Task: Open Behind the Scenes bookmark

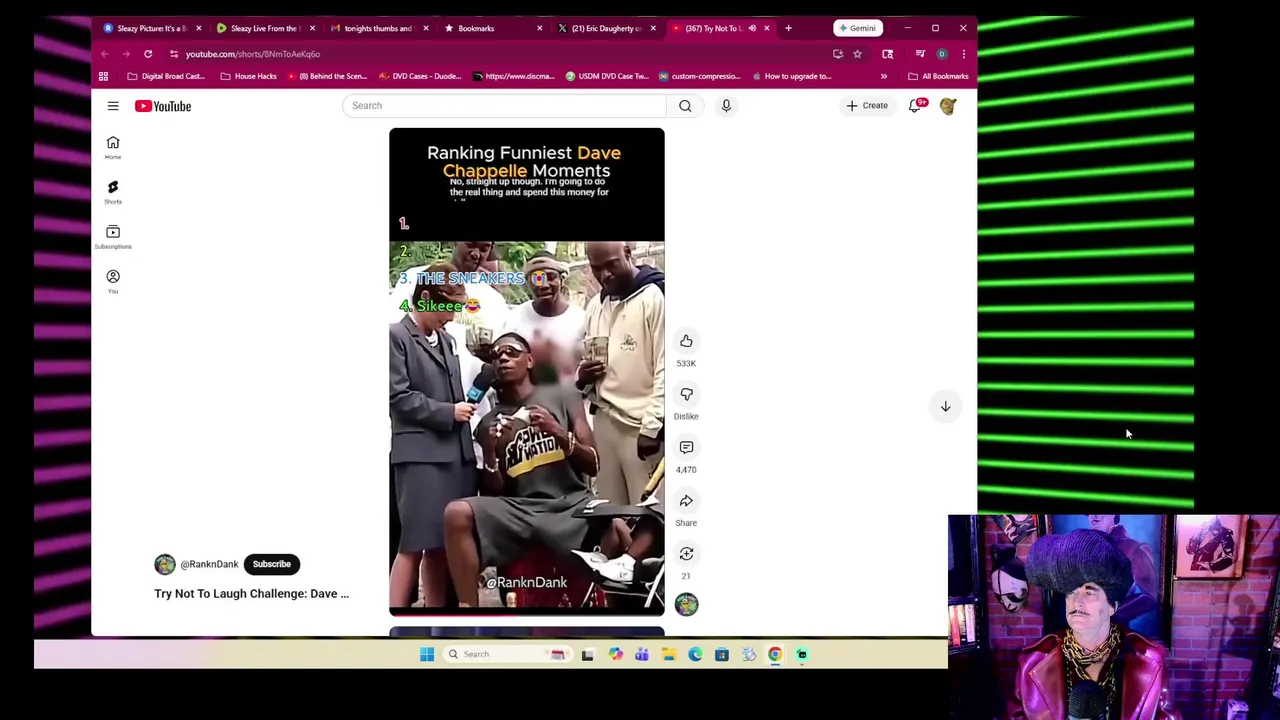Action: 326,76
